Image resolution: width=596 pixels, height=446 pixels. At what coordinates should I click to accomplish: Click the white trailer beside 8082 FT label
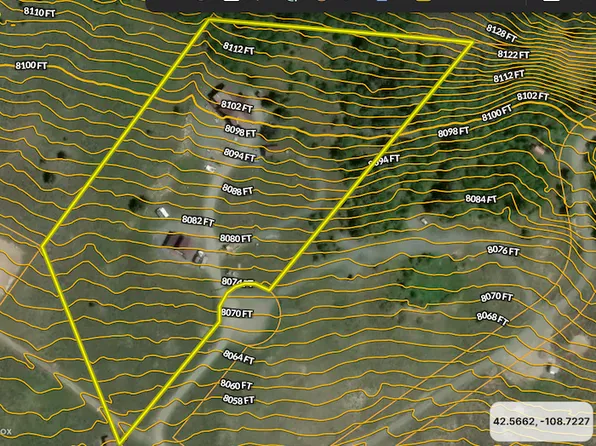point(163,212)
